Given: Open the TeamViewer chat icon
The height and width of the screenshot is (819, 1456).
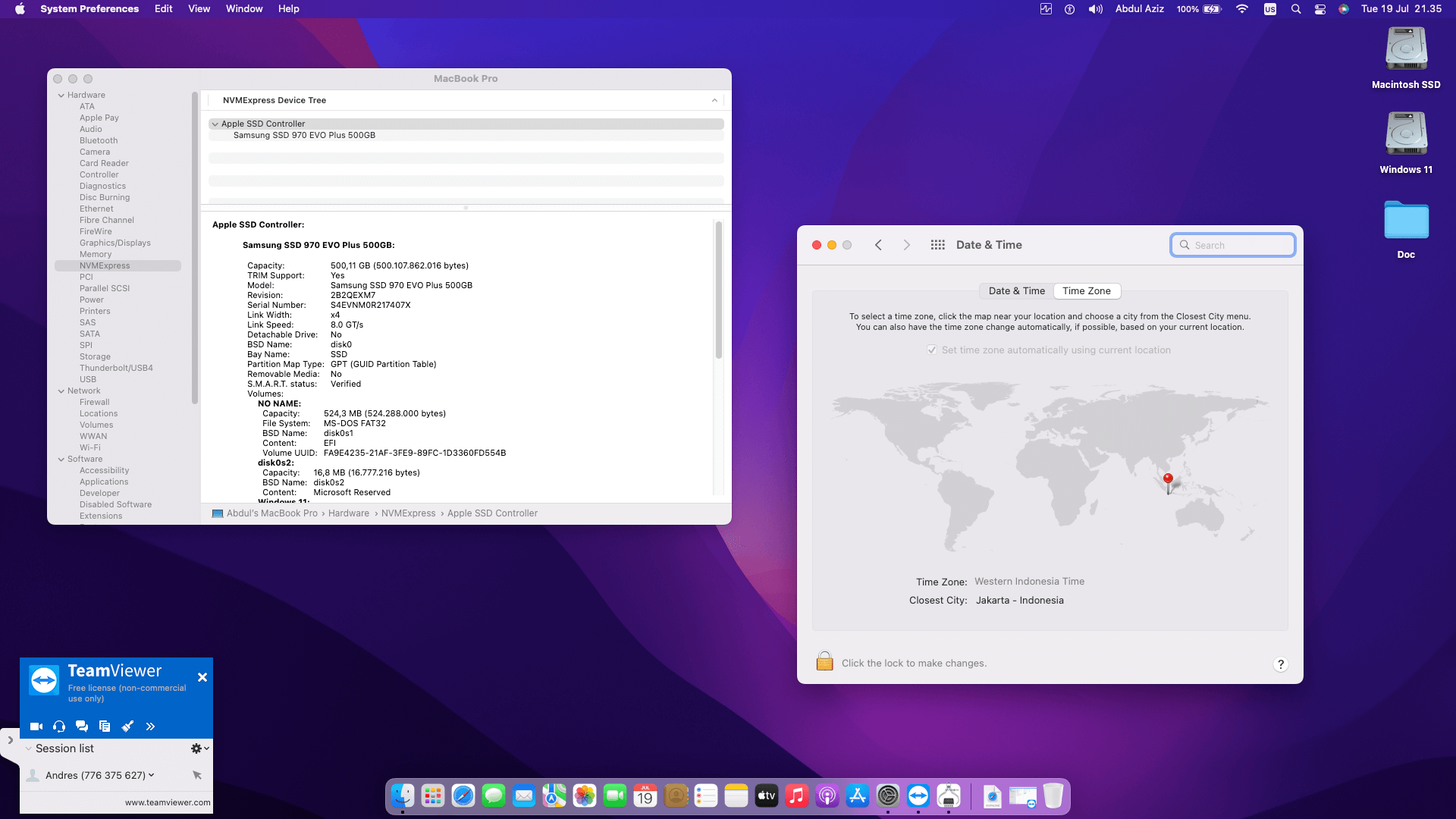Looking at the screenshot, I should 82,726.
